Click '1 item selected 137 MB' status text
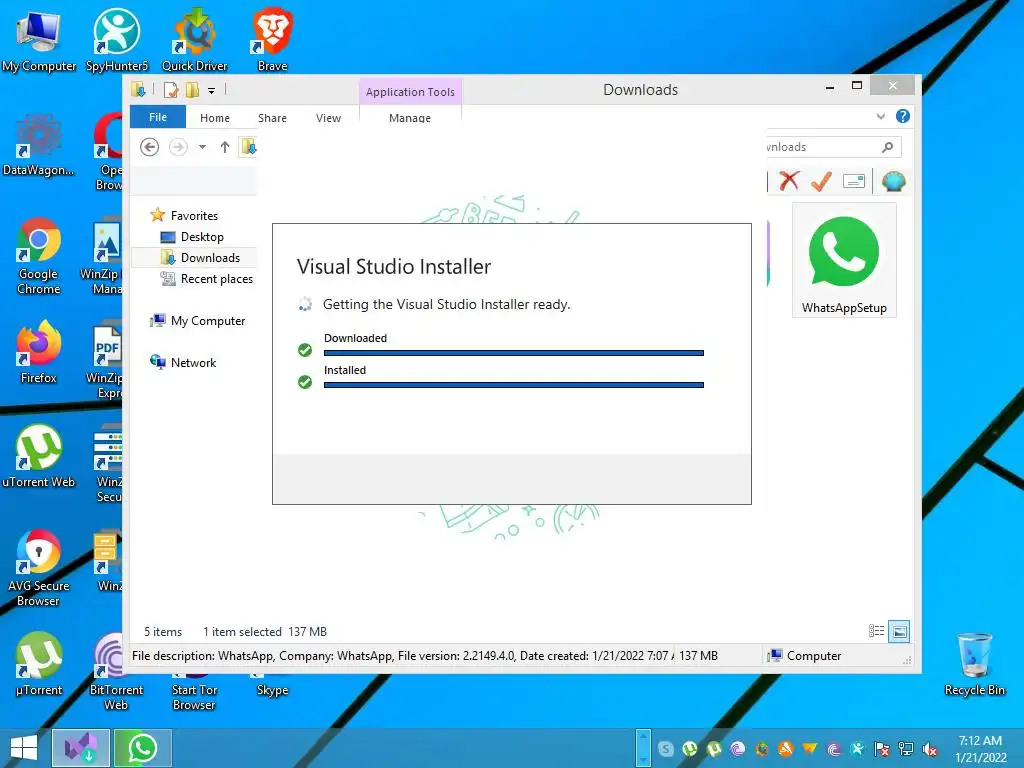The width and height of the screenshot is (1024, 768). tap(265, 632)
